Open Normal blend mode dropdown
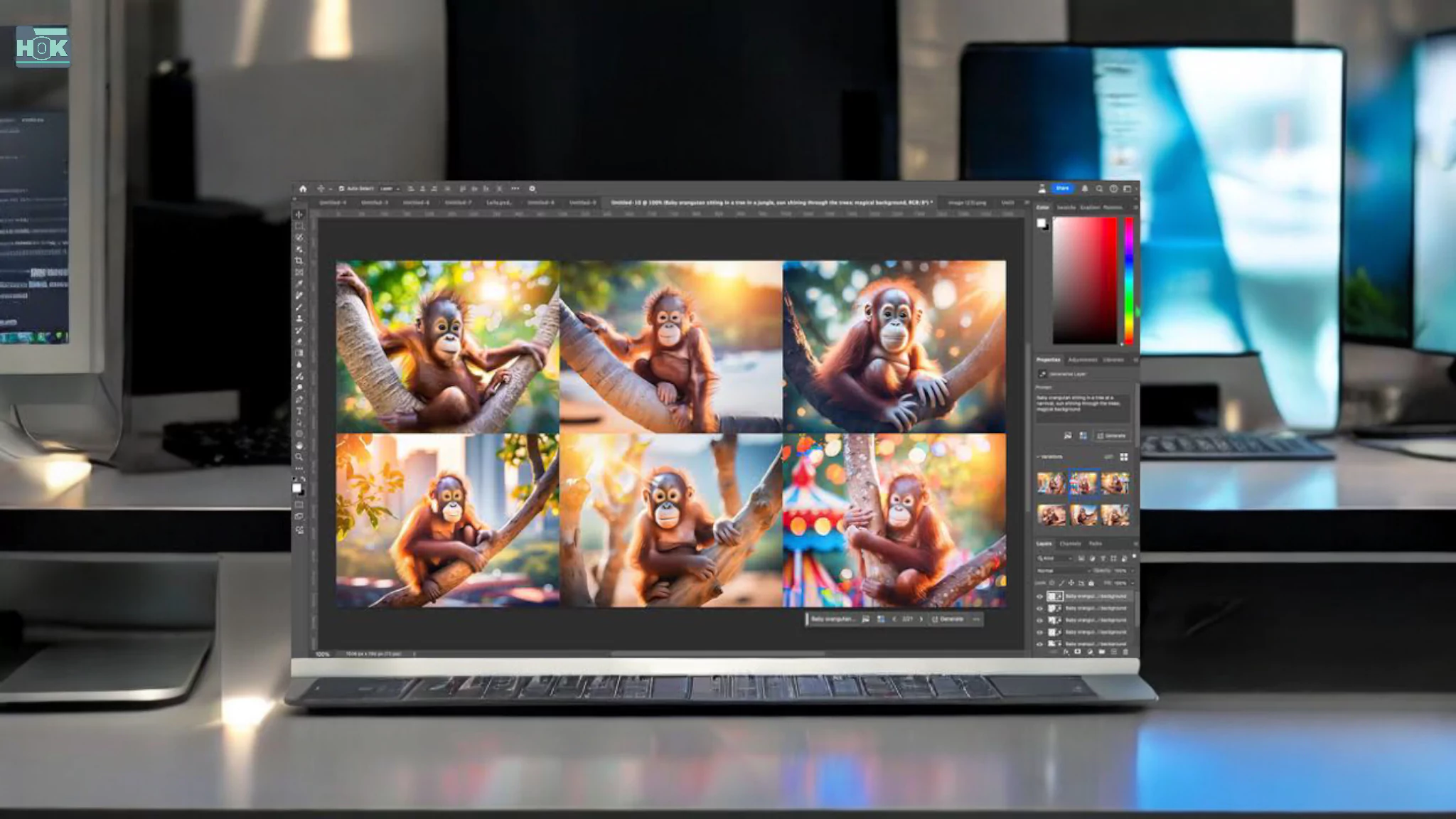1456x819 pixels. coord(1064,571)
